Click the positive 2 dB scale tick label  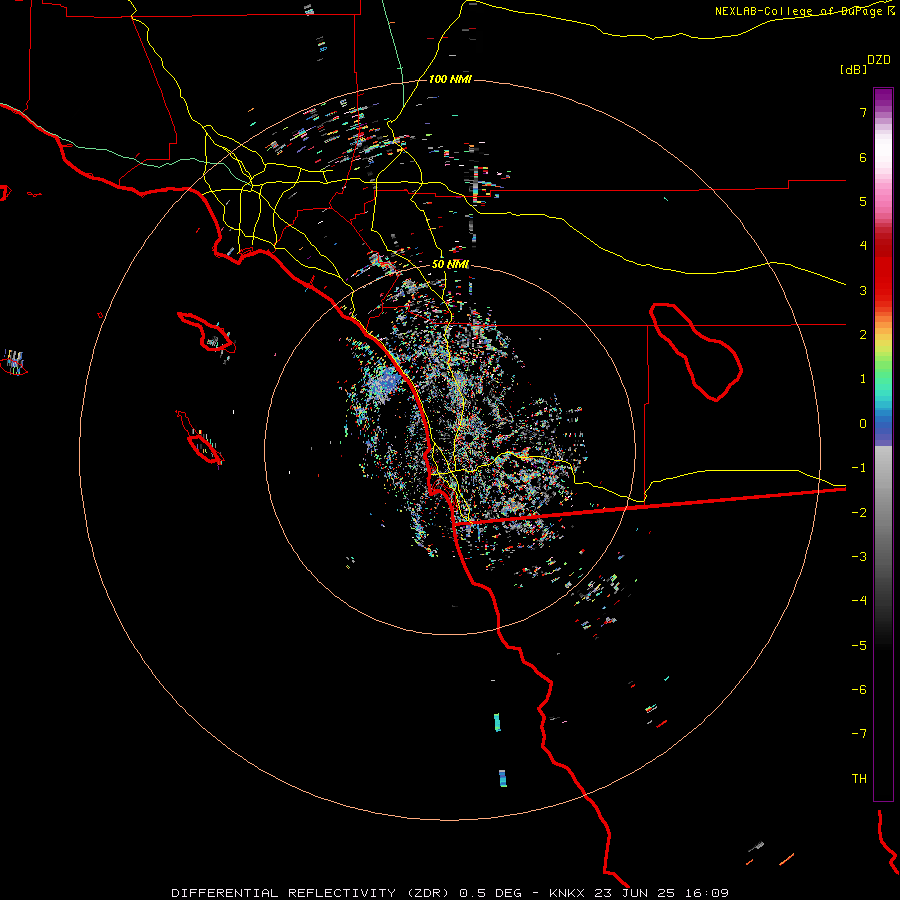pos(863,335)
